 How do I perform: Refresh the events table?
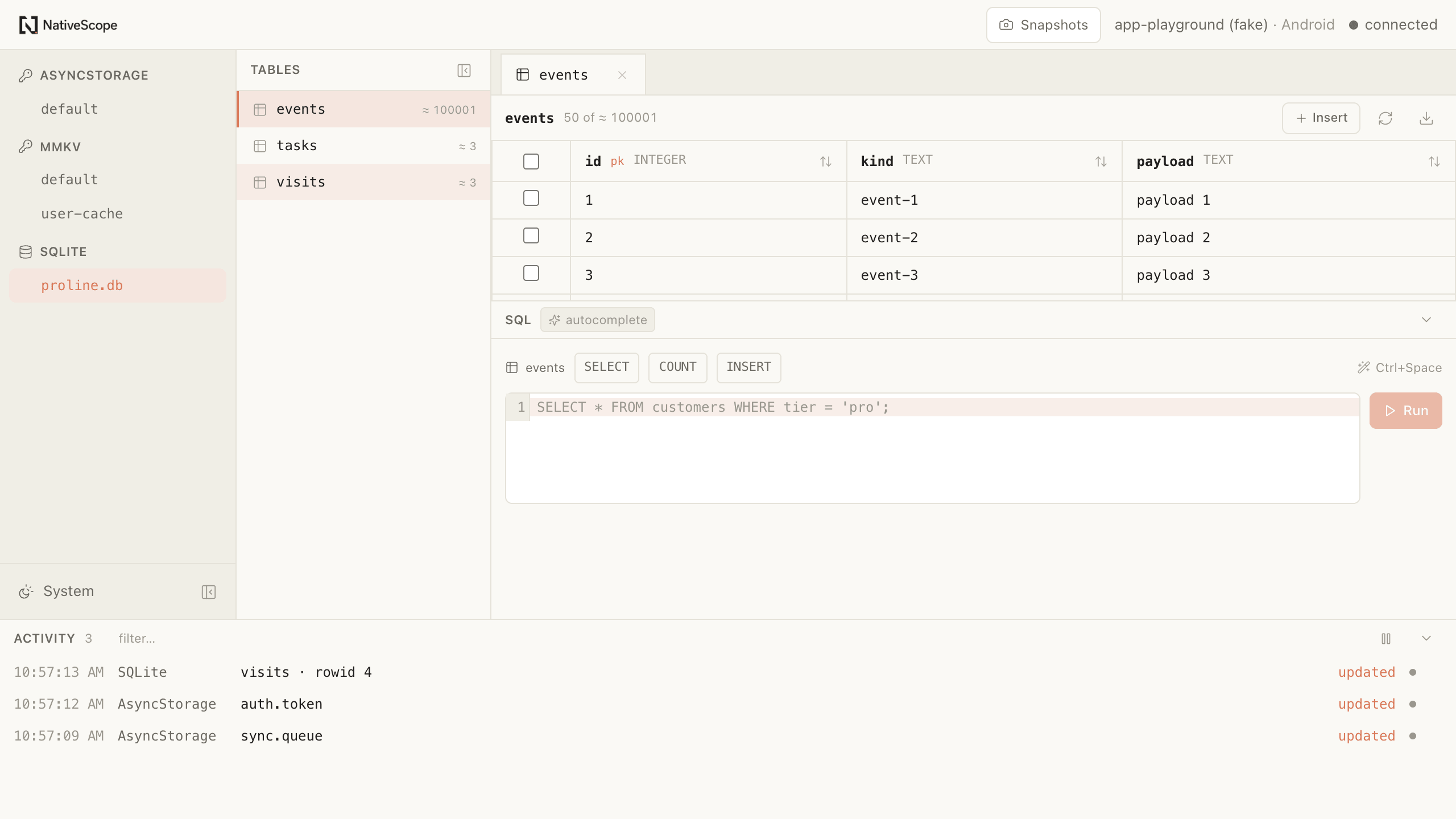click(x=1385, y=118)
